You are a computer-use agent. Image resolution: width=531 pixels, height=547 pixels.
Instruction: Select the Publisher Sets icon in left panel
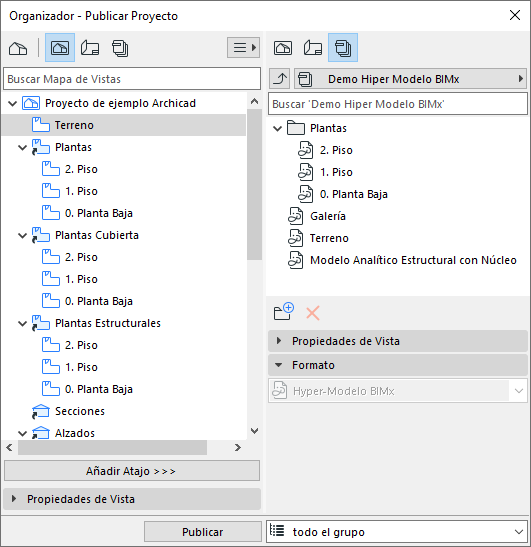point(120,48)
